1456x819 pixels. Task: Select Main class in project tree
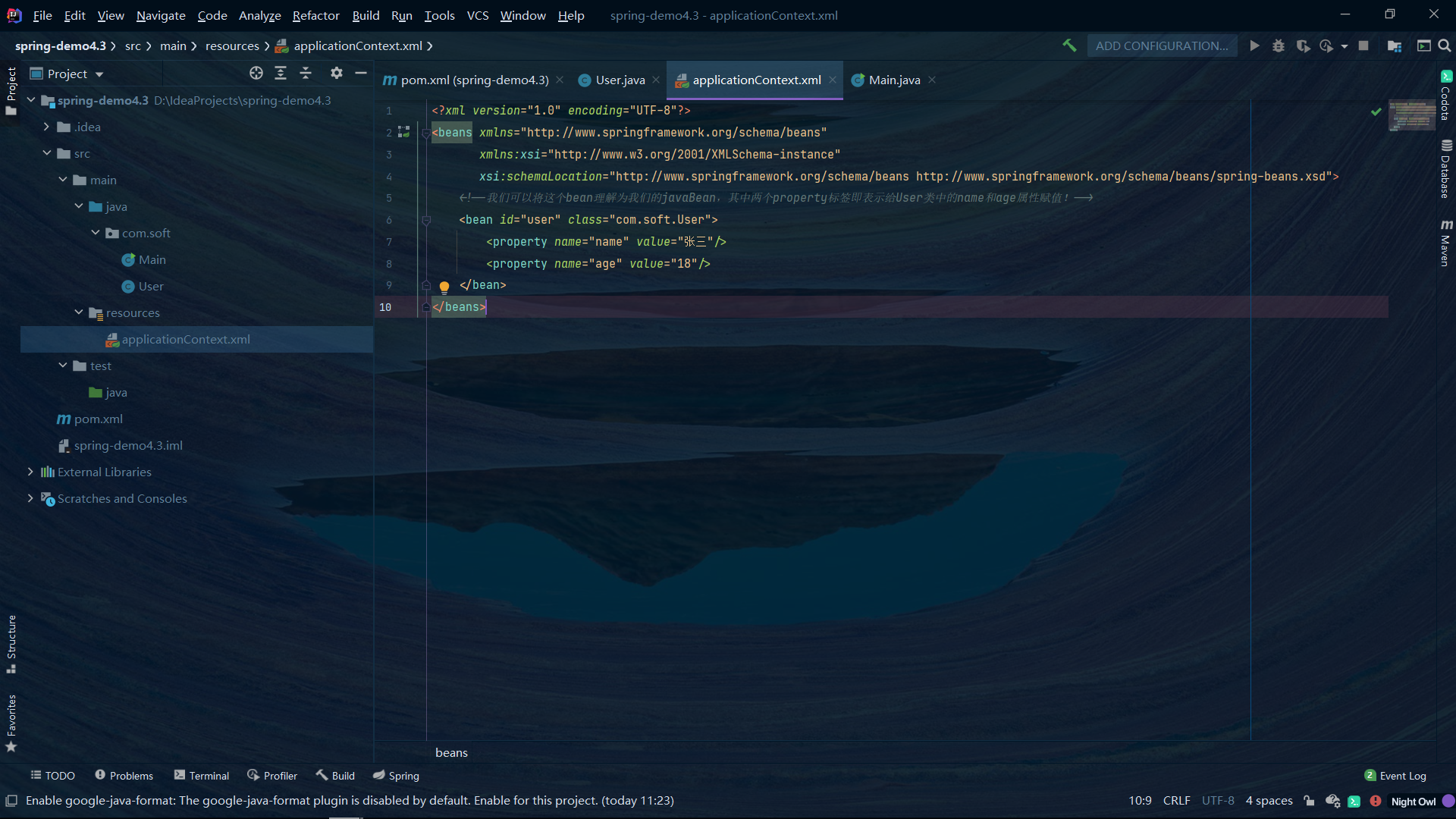coord(152,259)
